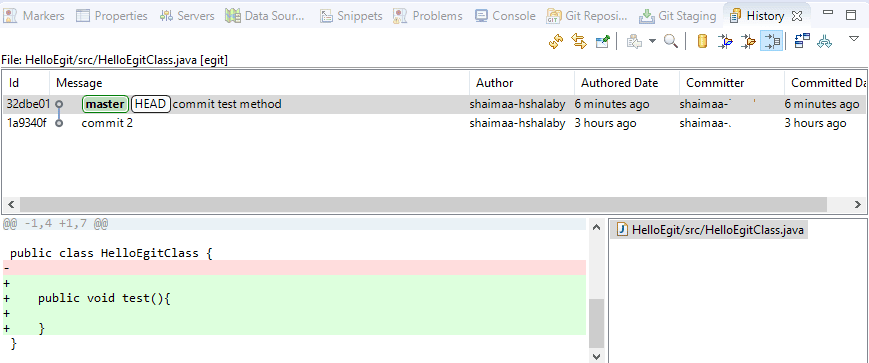
Task: Switch to the Problems tab
Action: tap(427, 16)
